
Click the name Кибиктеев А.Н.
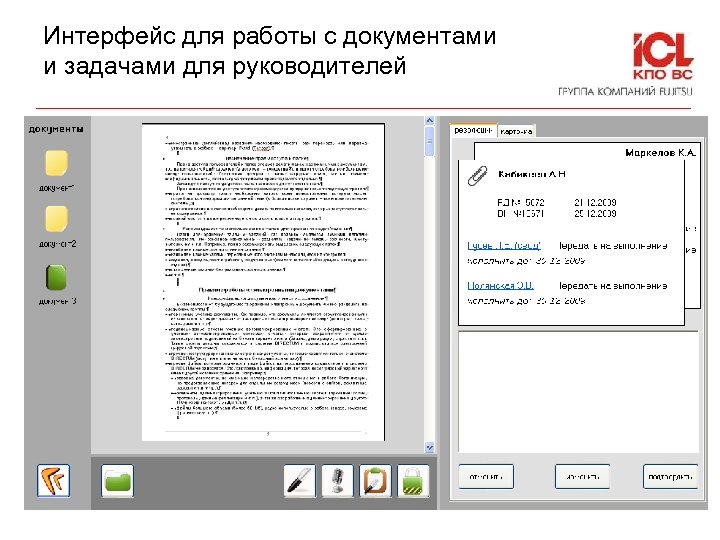pos(532,174)
